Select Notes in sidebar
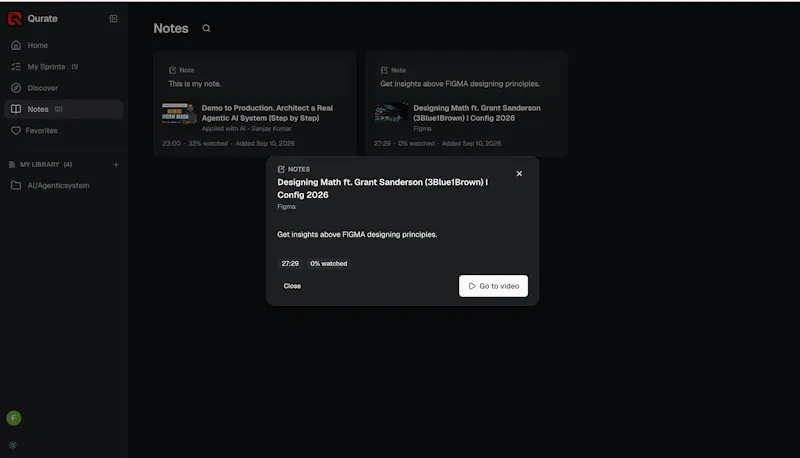Viewport: 800px width, 458px height. (63, 109)
